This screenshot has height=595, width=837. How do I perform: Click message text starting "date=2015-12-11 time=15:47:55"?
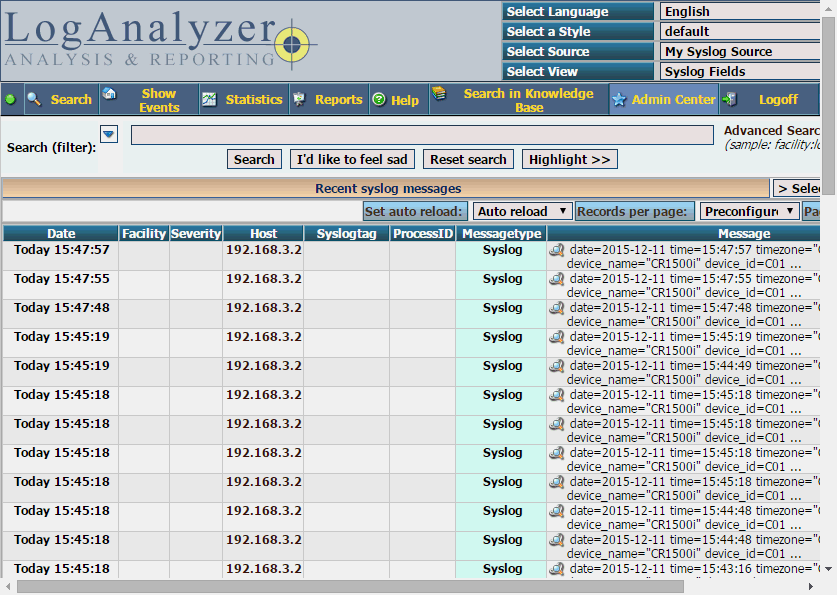pos(693,285)
